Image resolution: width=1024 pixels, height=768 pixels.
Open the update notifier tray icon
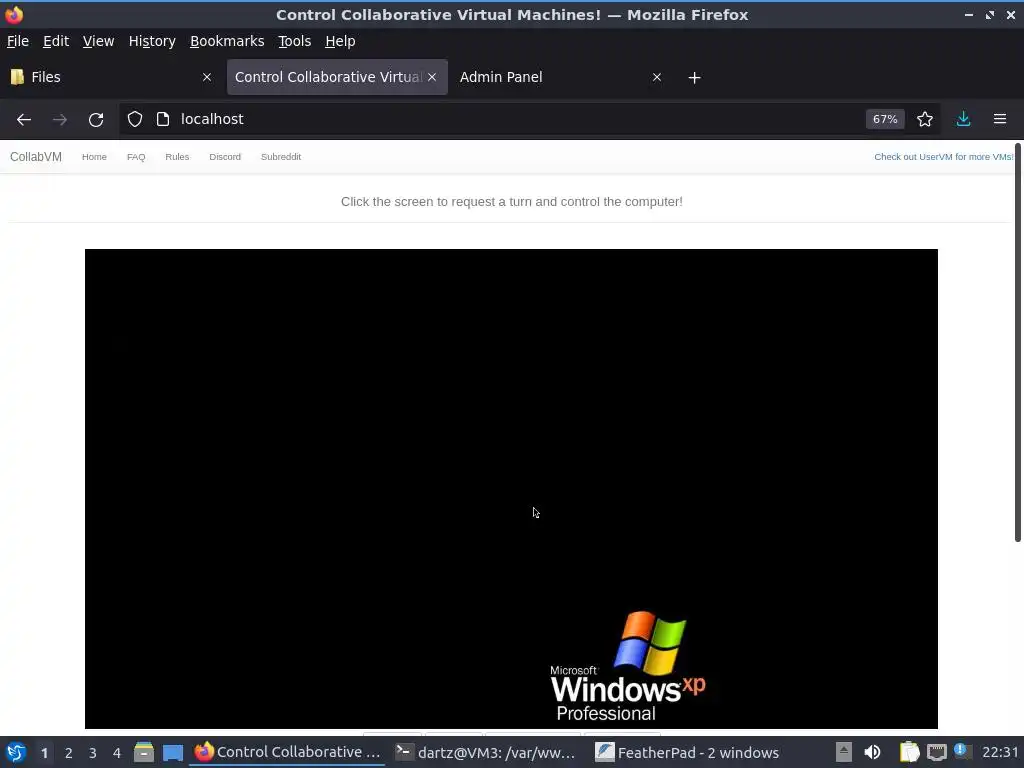[x=962, y=751]
